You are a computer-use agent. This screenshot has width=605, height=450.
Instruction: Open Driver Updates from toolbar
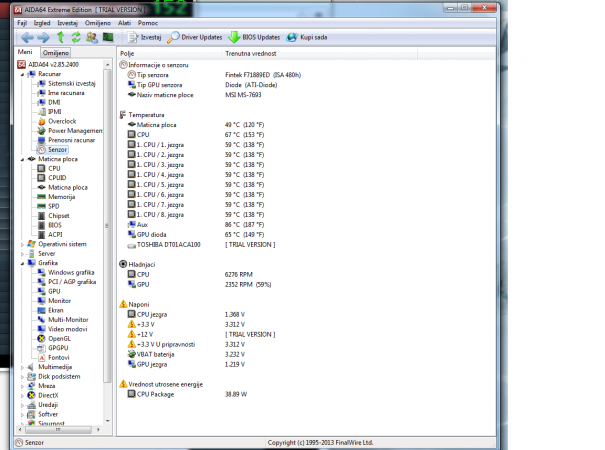point(195,37)
